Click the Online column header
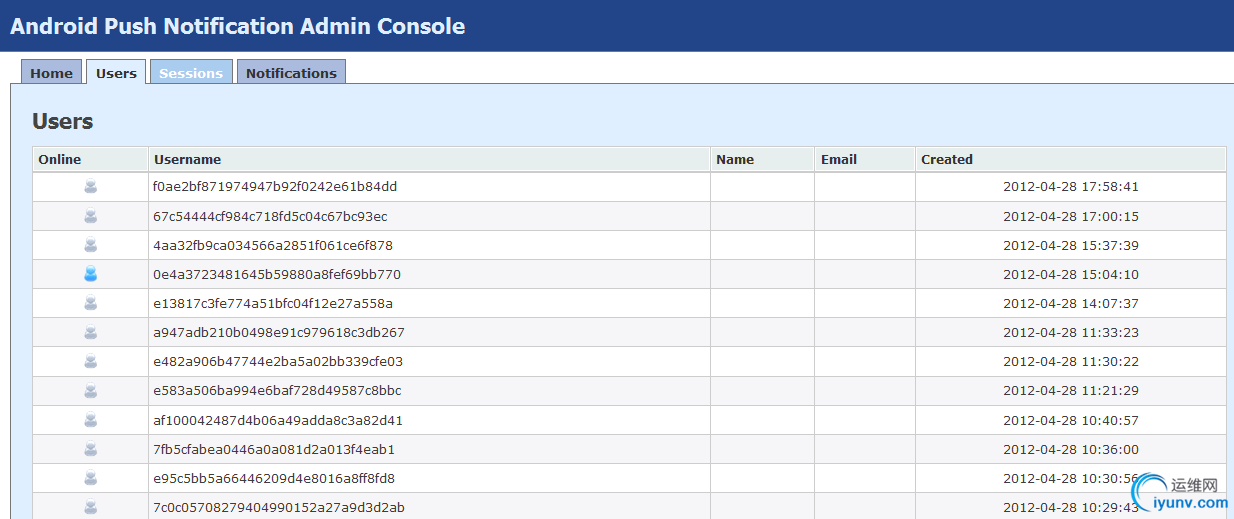The image size is (1234, 519). (x=90, y=159)
